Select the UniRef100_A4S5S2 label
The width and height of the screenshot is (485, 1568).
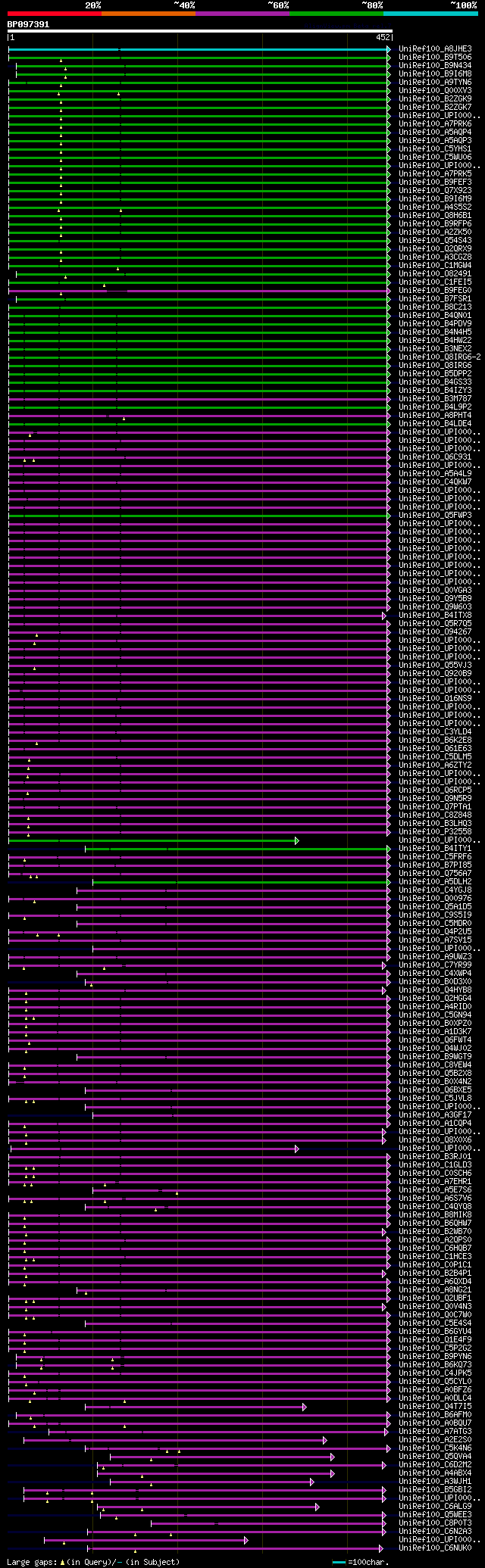435,207
